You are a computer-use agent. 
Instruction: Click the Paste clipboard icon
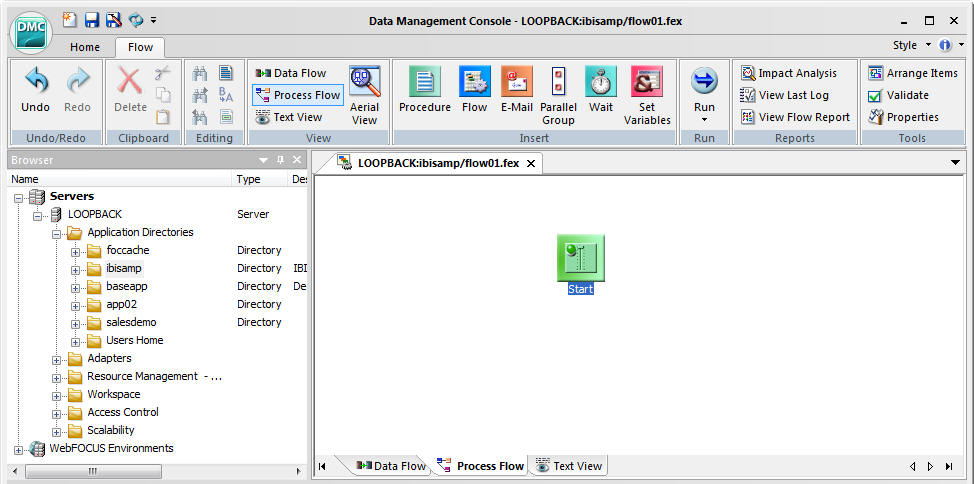[163, 117]
